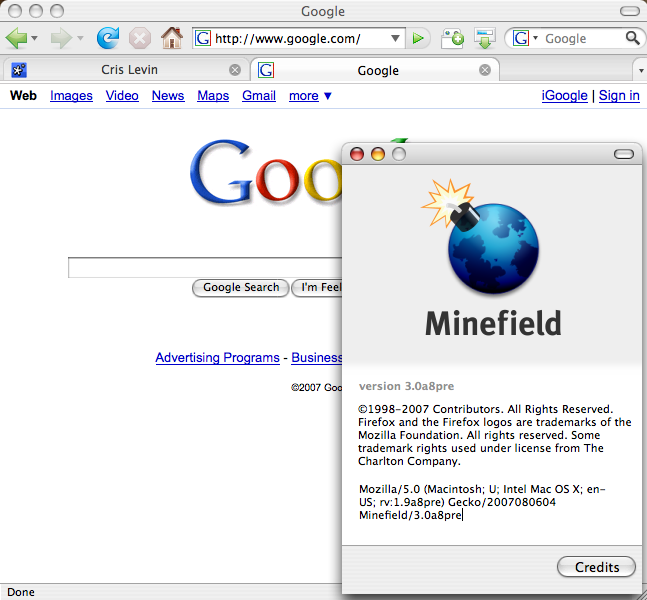
Task: Click the Google page search text box
Action: coord(205,268)
